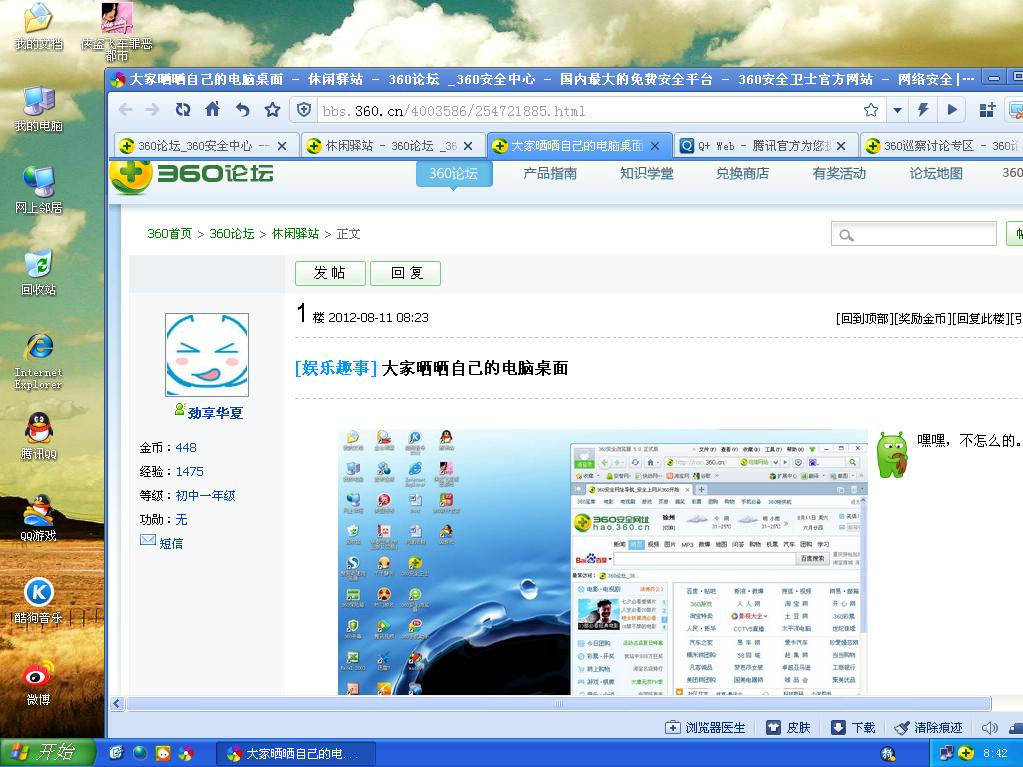Open 浏览器医生 (Browser Doctor) from bottom bar
Viewport: 1023px width, 767px height.
[x=710, y=727]
